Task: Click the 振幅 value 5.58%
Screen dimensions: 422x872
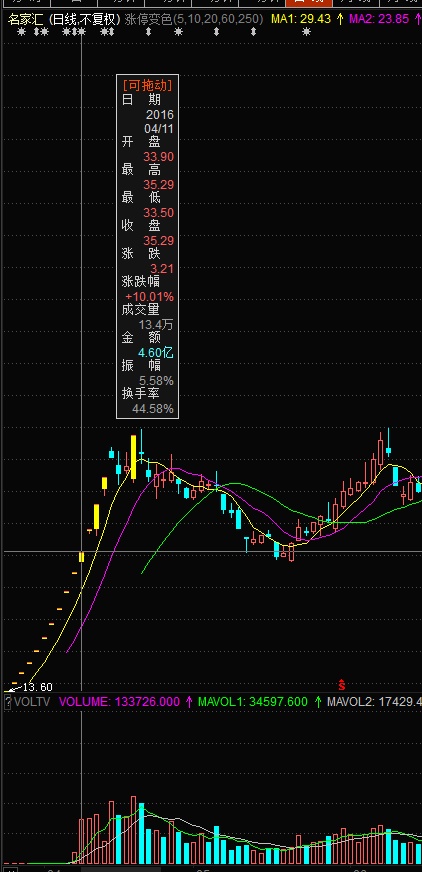Action: pyautogui.click(x=156, y=381)
